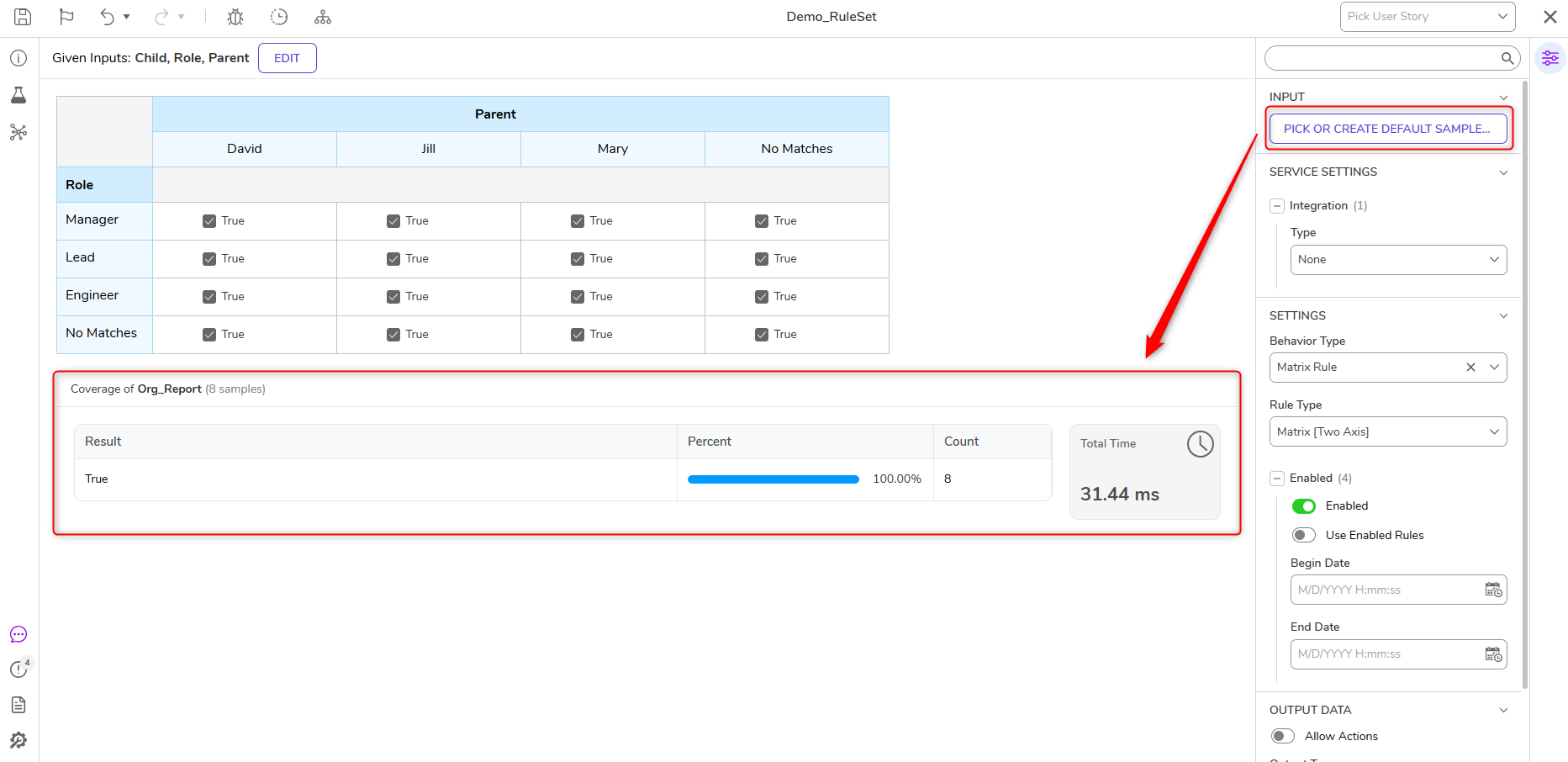Select the David column header
This screenshot has height=762, width=1568.
point(245,149)
